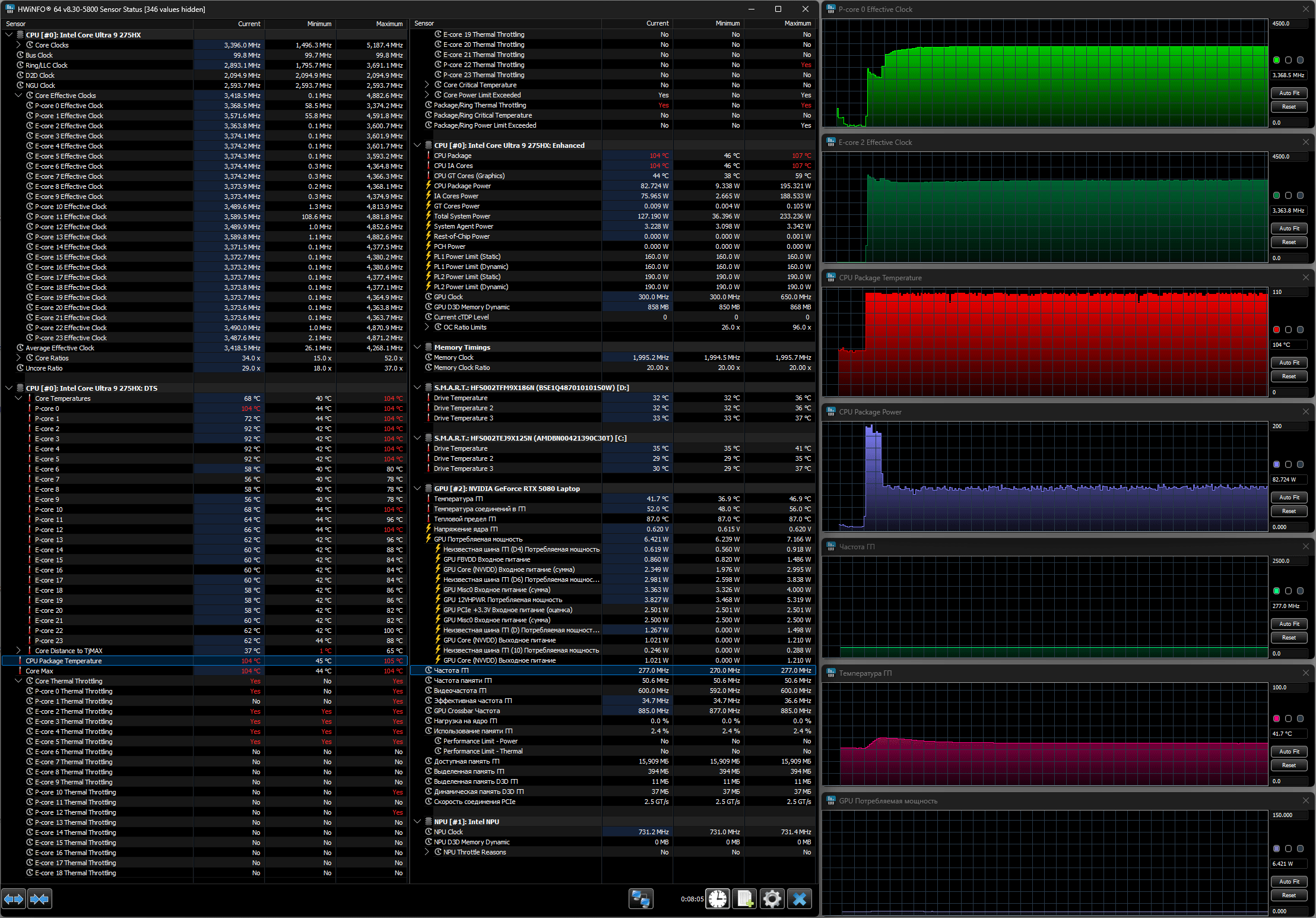This screenshot has width=1316, height=918.
Task: Click the log file add icon
Action: [745, 899]
